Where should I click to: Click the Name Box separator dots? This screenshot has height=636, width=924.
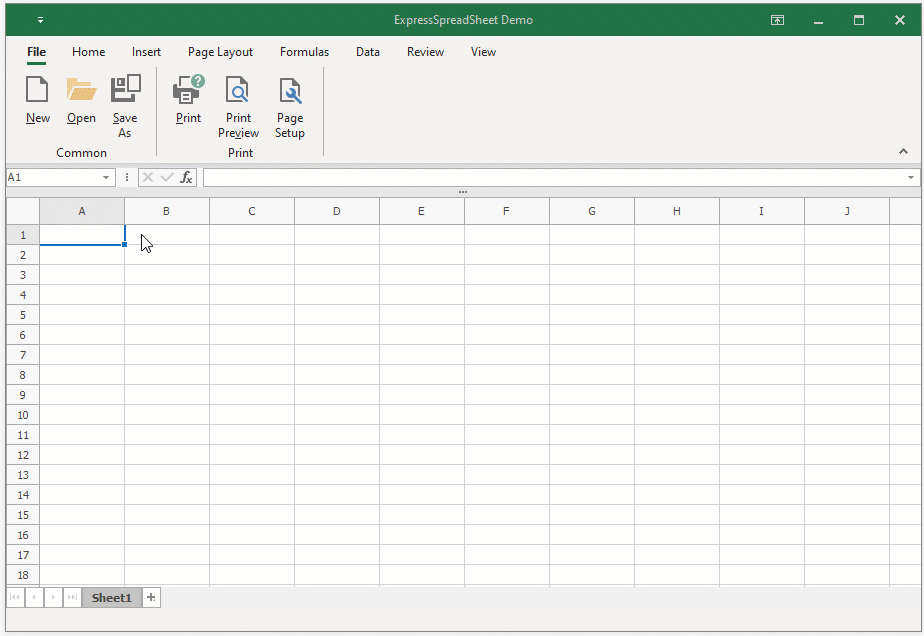[127, 177]
